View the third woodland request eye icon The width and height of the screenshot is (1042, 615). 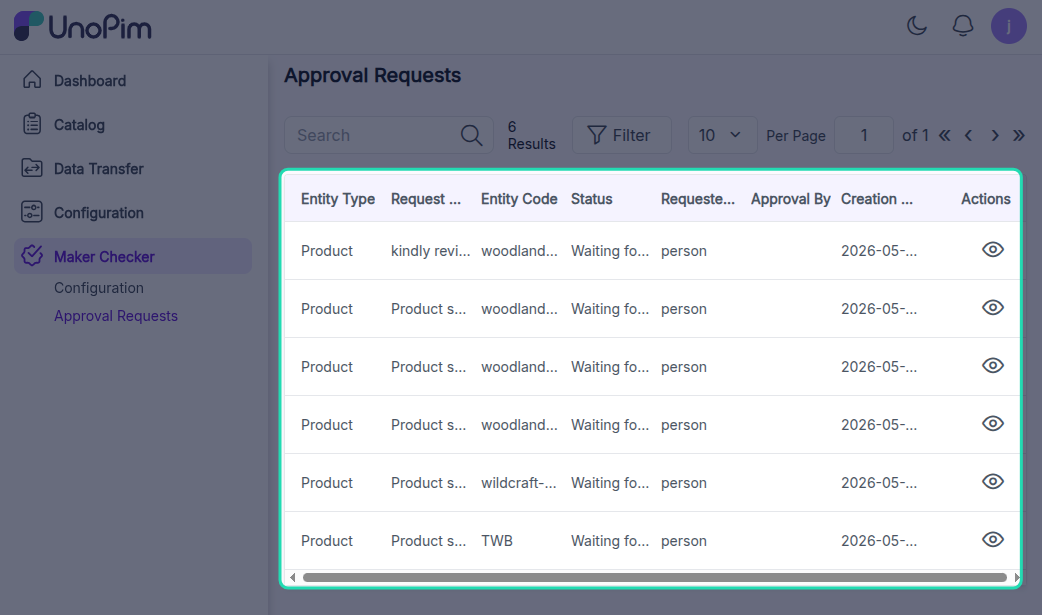coord(993,365)
